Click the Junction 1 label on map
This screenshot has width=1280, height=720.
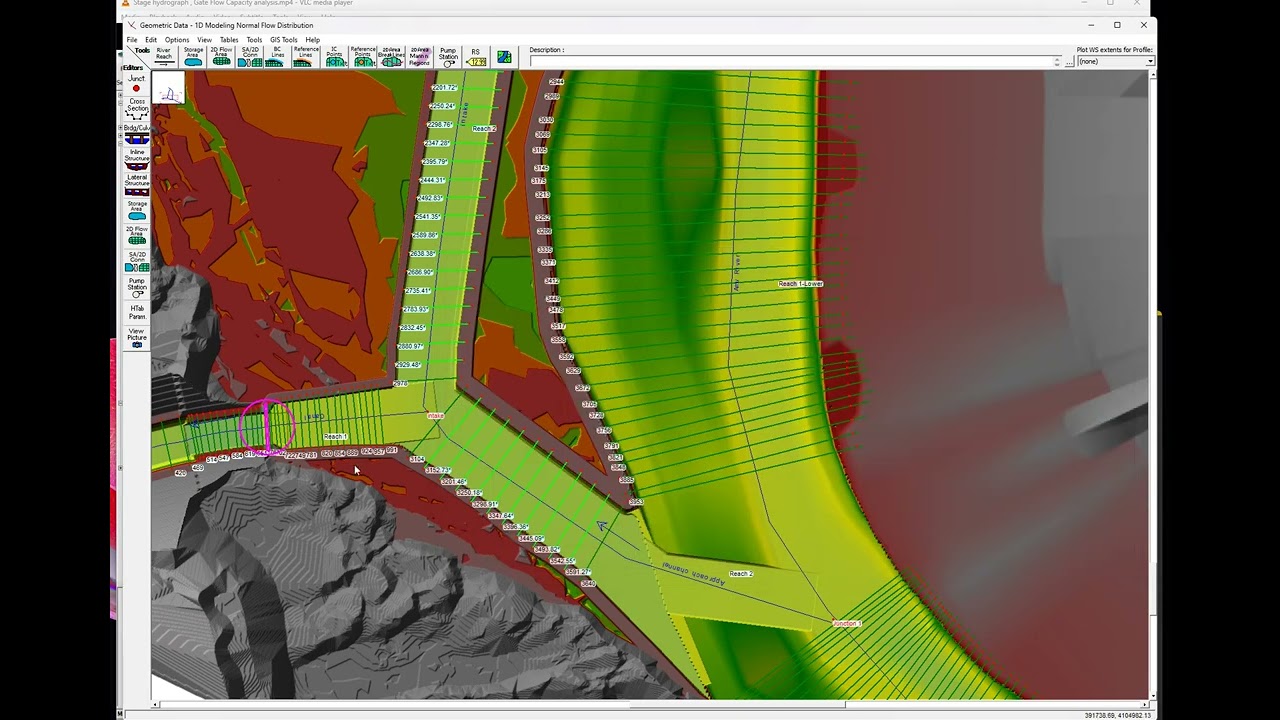[x=847, y=624]
